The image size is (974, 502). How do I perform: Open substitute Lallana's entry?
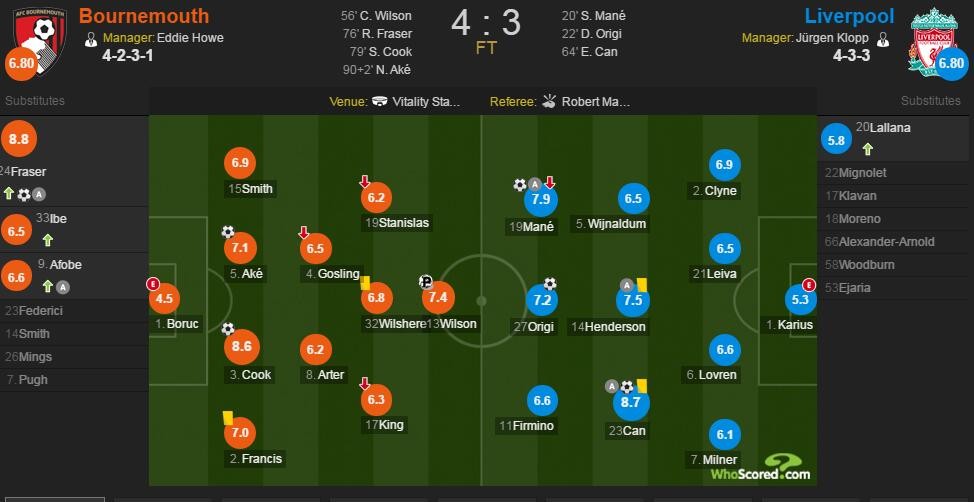pos(894,139)
